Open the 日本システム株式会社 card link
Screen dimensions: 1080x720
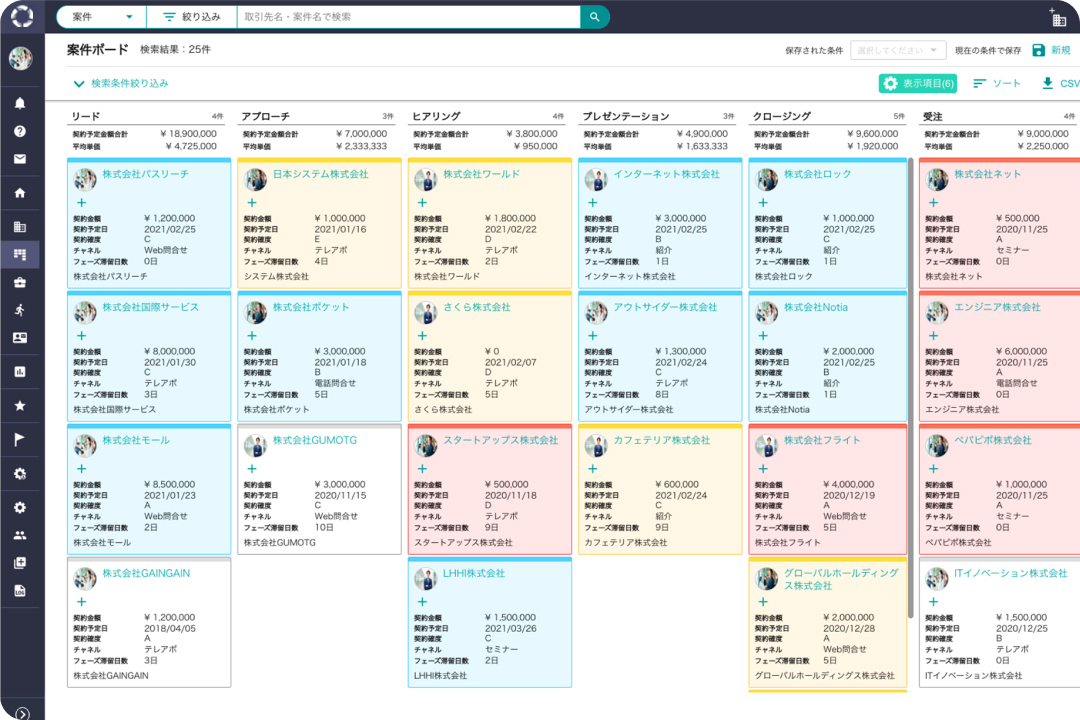point(320,174)
